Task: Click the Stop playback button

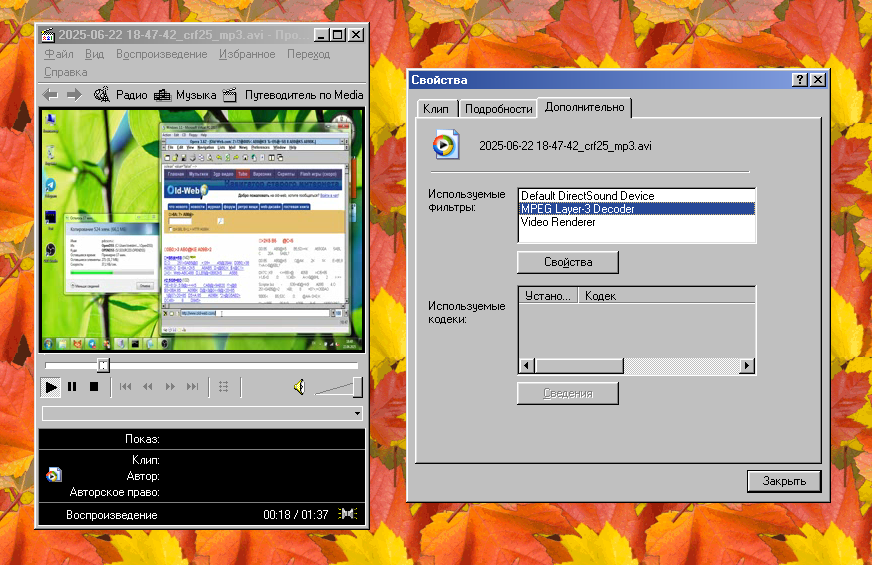Action: click(94, 386)
